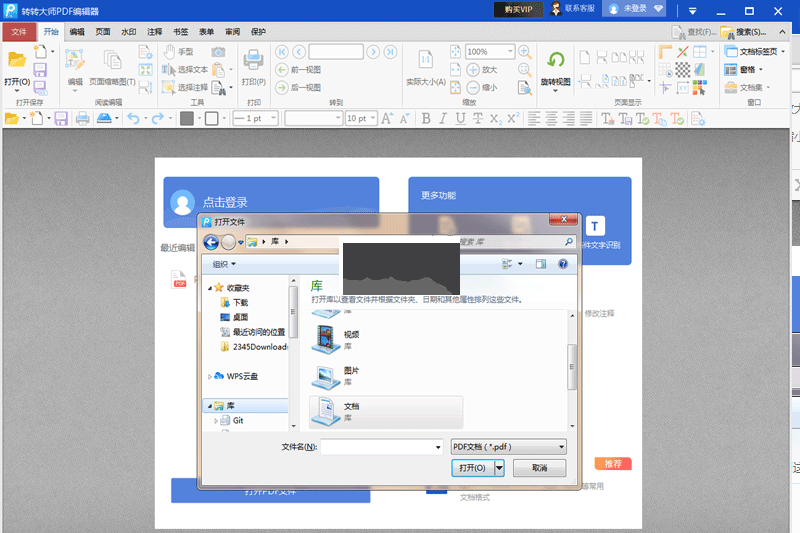
Task: Toggle underline formatting U
Action: (461, 119)
